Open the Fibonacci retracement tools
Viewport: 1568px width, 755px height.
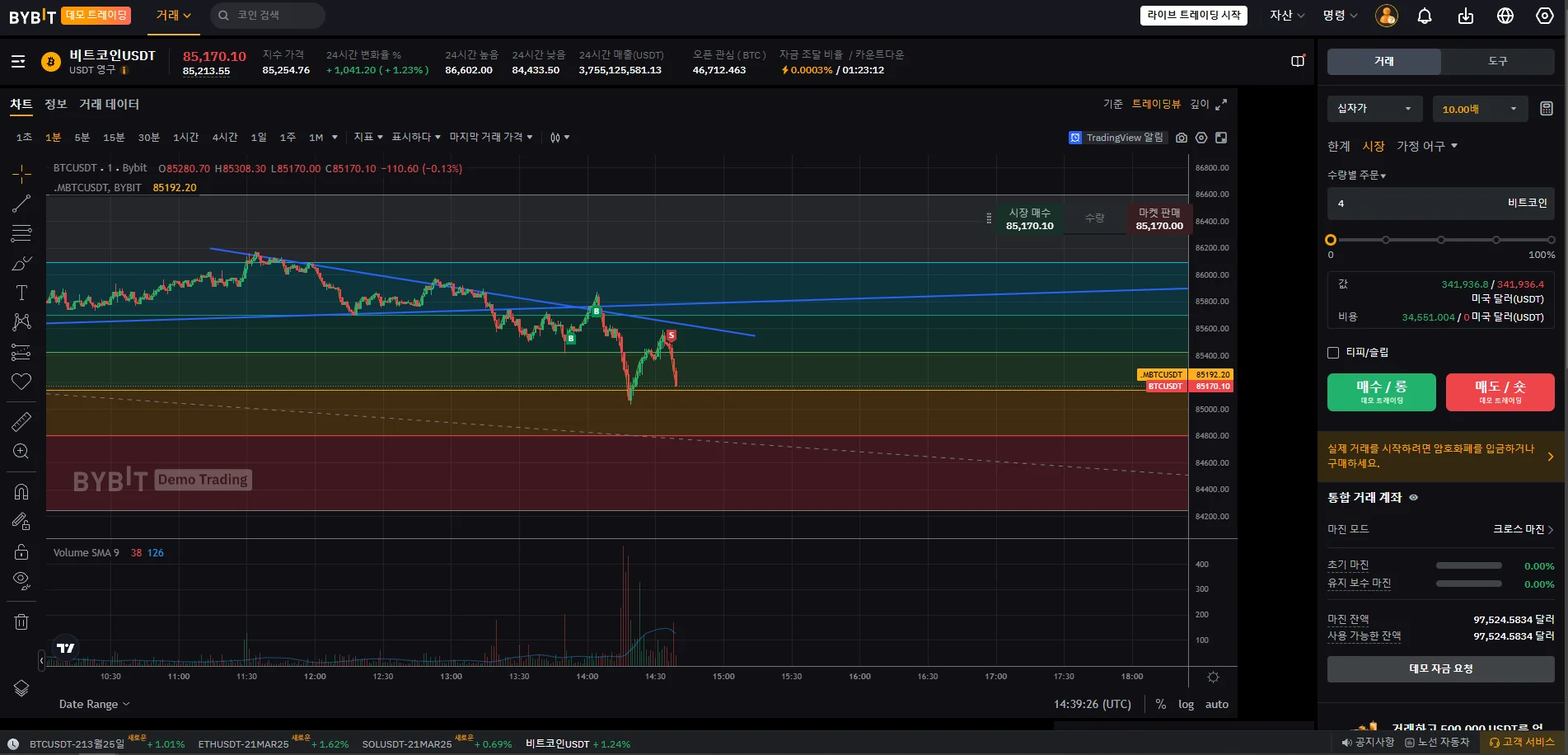click(21, 233)
